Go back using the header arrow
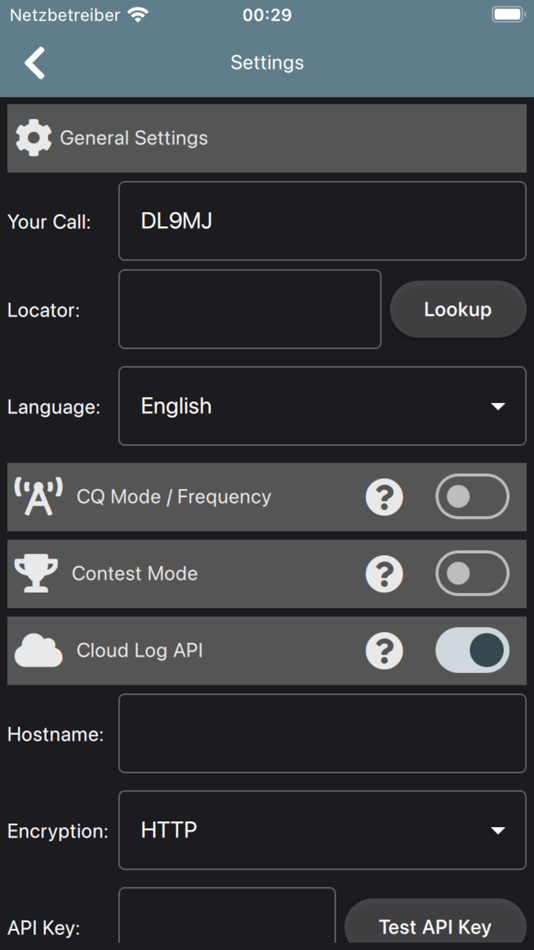The width and height of the screenshot is (534, 950). click(35, 62)
